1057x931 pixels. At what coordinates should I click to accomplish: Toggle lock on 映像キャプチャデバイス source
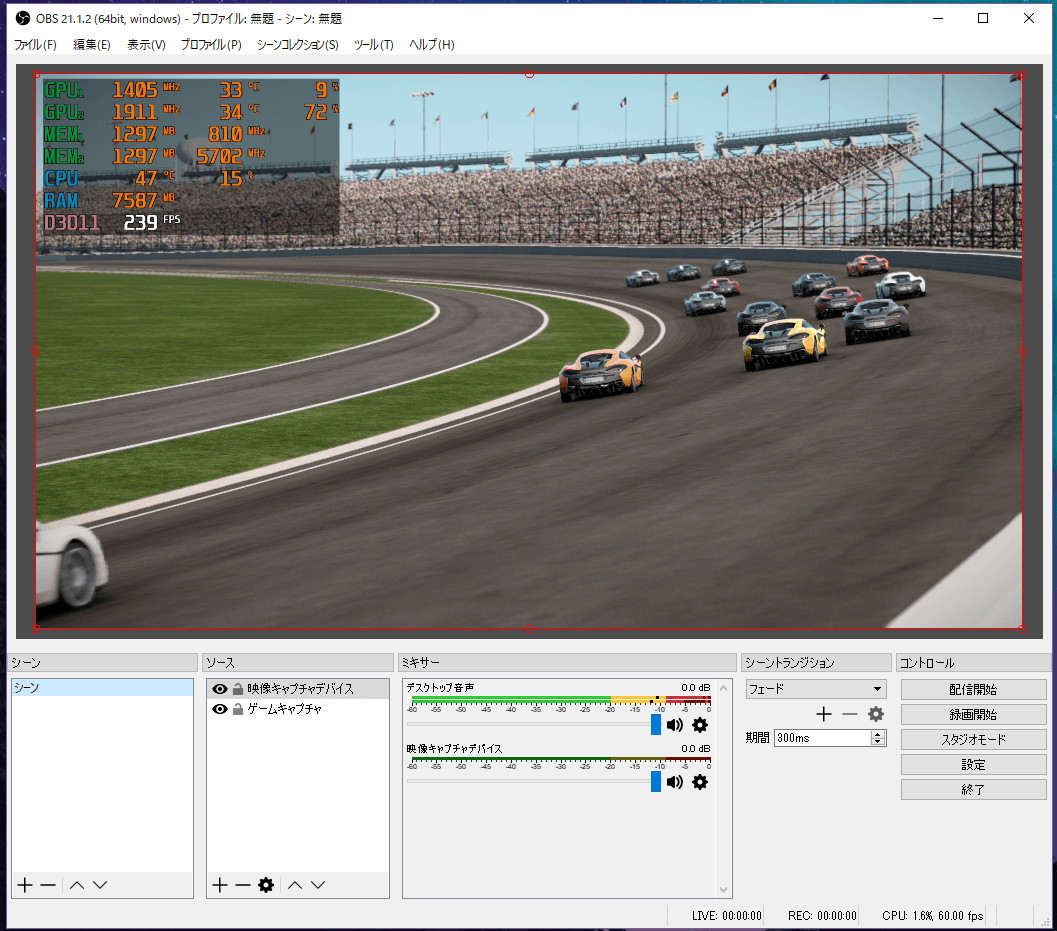237,689
